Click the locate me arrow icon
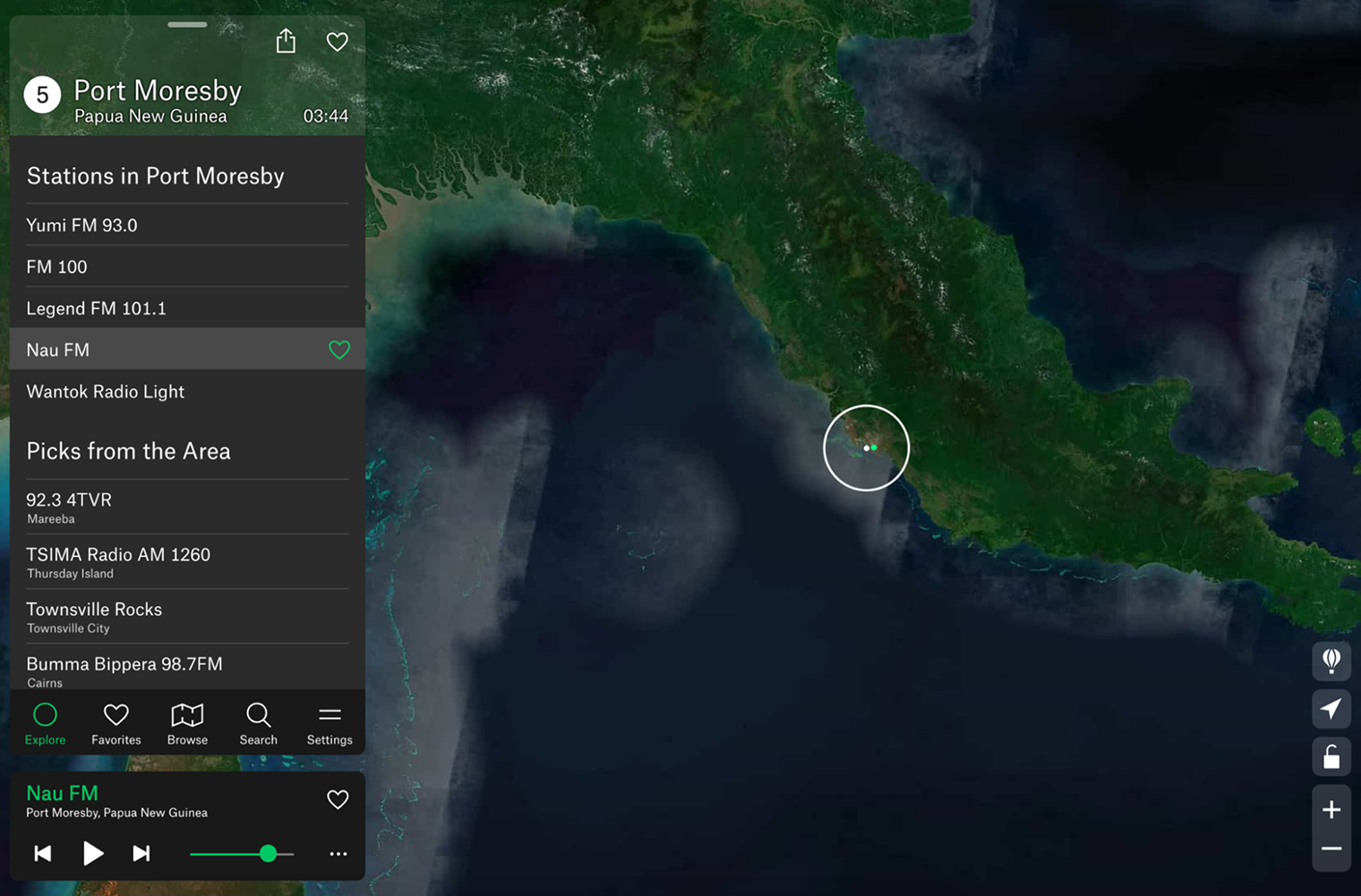The width and height of the screenshot is (1361, 896). coord(1331,709)
